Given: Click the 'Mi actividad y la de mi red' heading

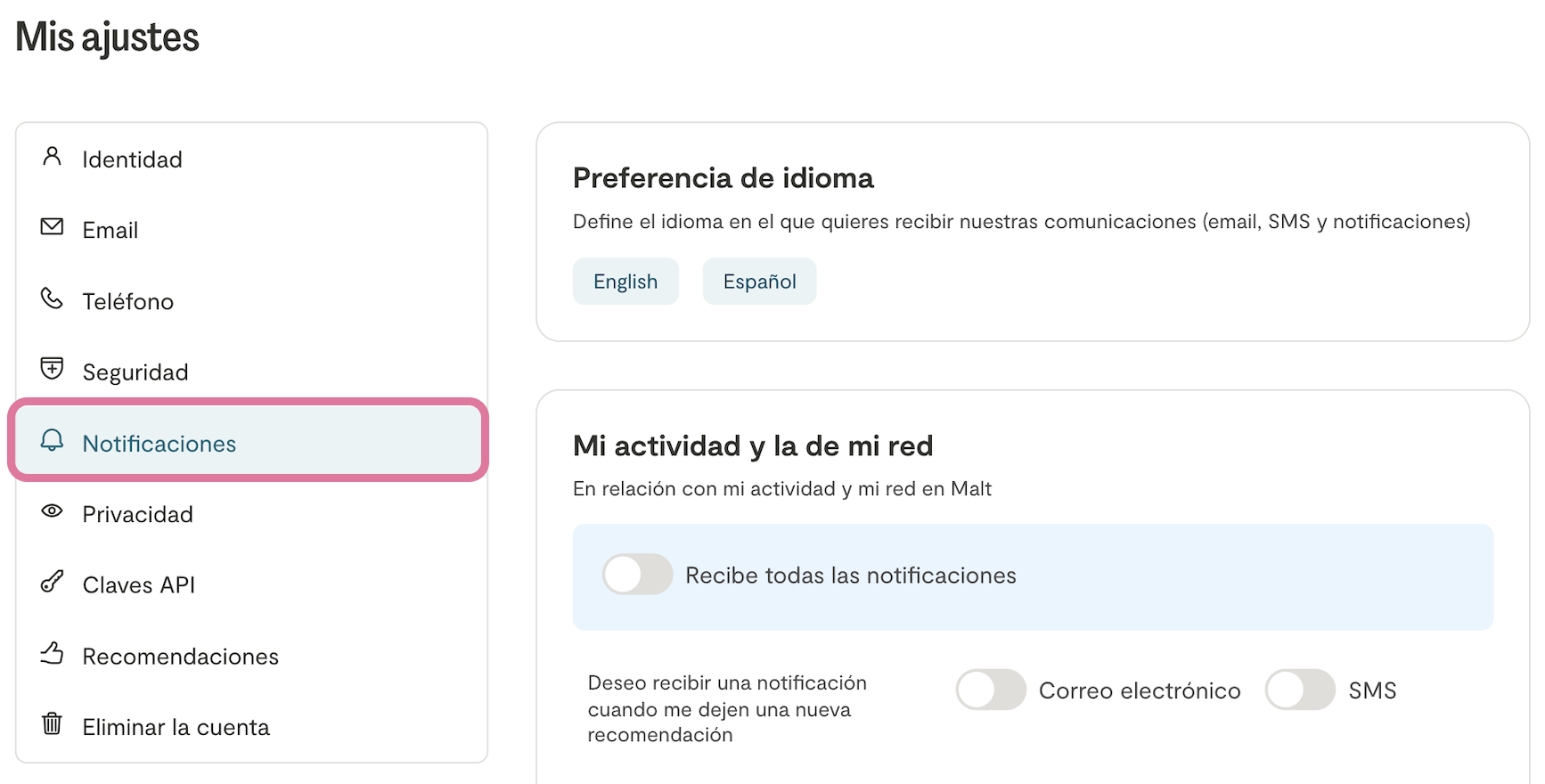Looking at the screenshot, I should tap(753, 445).
